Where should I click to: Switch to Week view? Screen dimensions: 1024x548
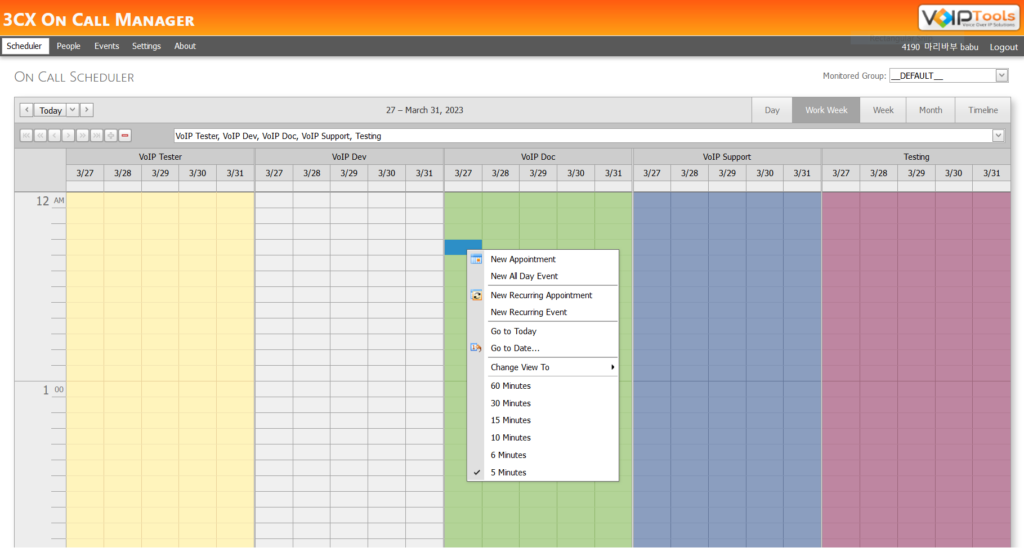coord(883,110)
